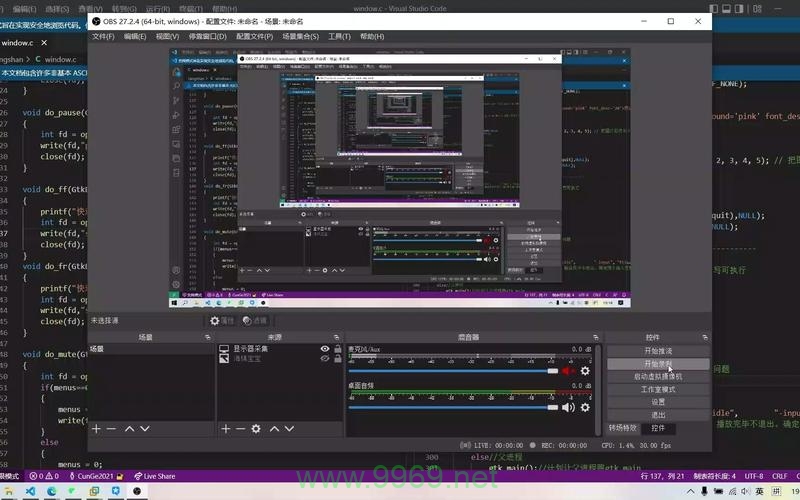The image size is (800, 500).
Task: Hide the 显示器采集 source using its eye icon
Action: point(324,349)
